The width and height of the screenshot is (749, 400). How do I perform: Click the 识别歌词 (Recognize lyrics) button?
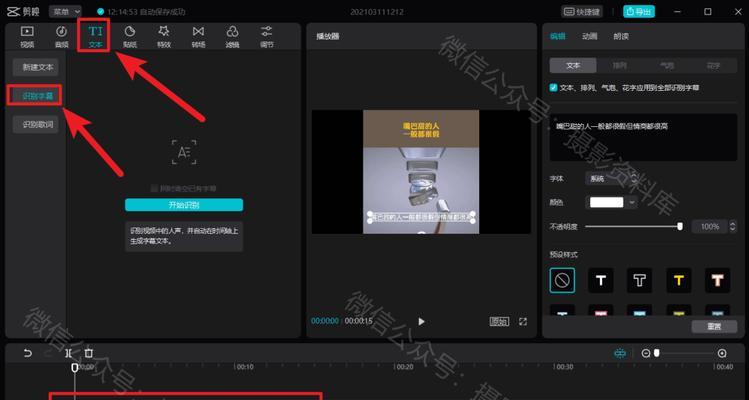pyautogui.click(x=36, y=124)
